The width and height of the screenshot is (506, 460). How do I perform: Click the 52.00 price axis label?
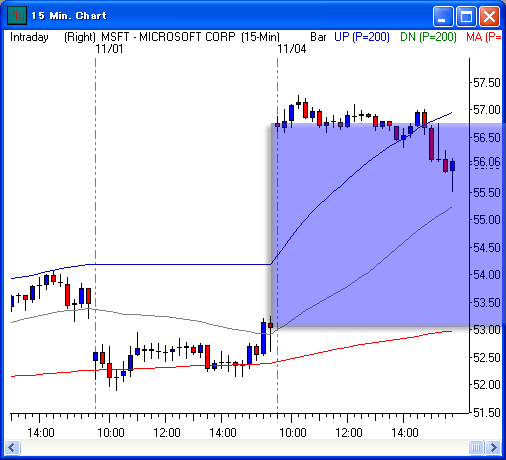(x=487, y=385)
